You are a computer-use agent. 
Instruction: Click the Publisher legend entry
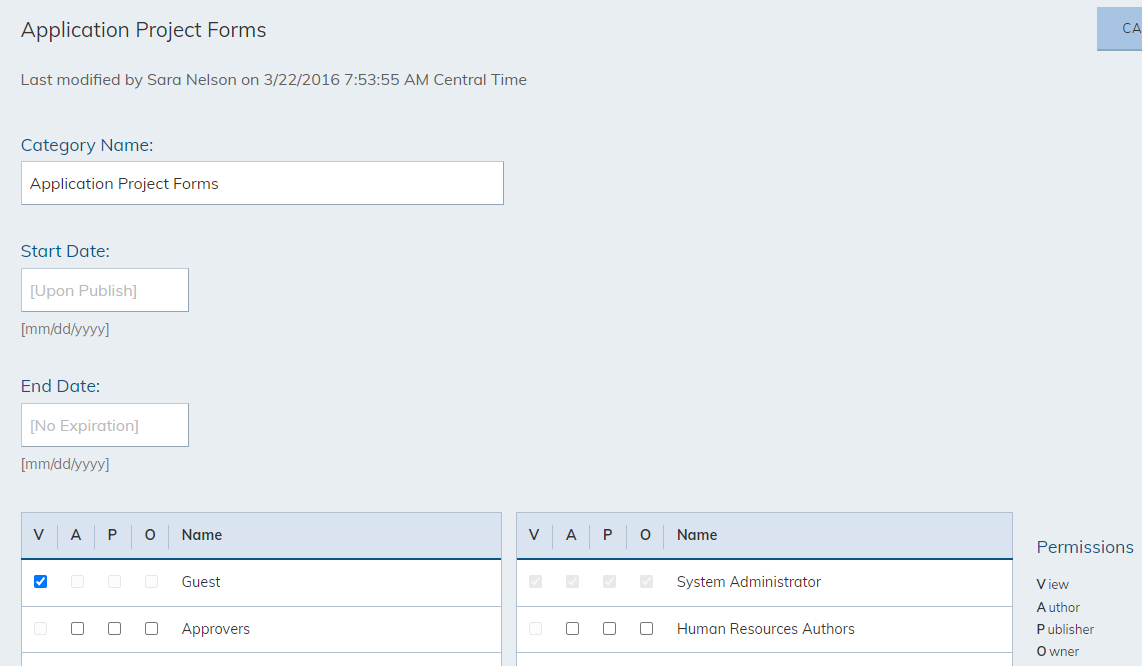[x=1066, y=629]
